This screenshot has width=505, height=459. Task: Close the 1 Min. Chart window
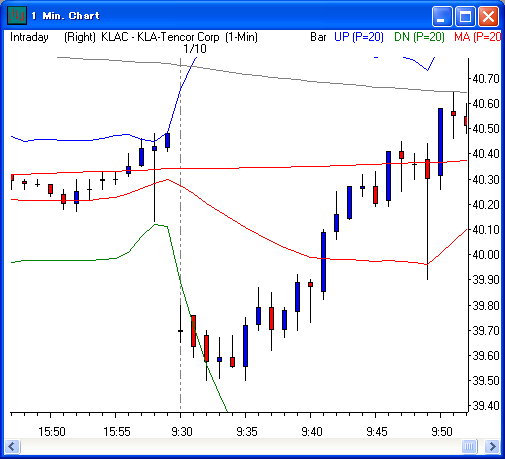tap(489, 16)
